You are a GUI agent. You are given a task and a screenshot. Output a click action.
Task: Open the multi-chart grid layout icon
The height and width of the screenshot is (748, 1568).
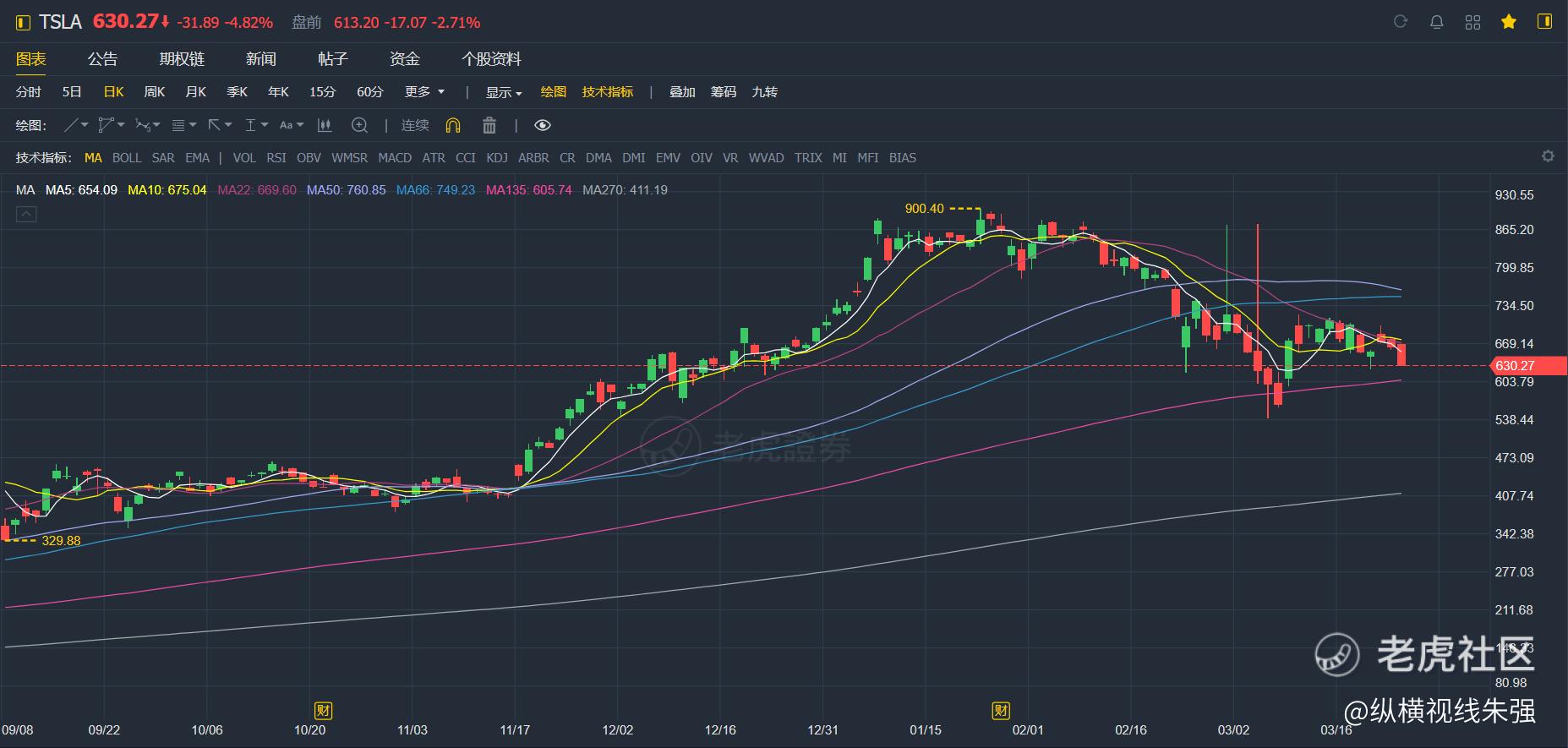coord(1472,22)
